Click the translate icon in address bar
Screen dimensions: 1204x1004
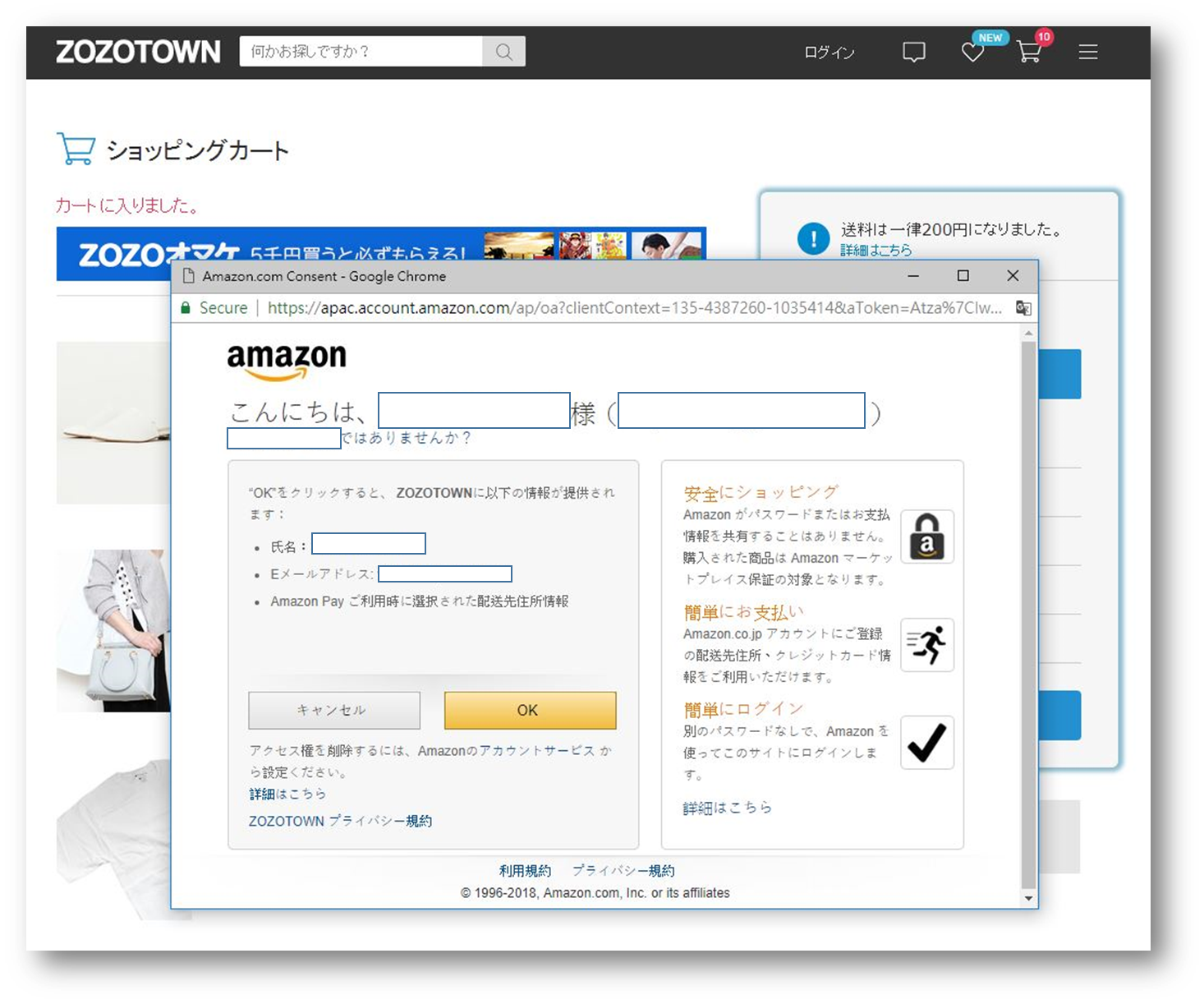coord(1023,308)
